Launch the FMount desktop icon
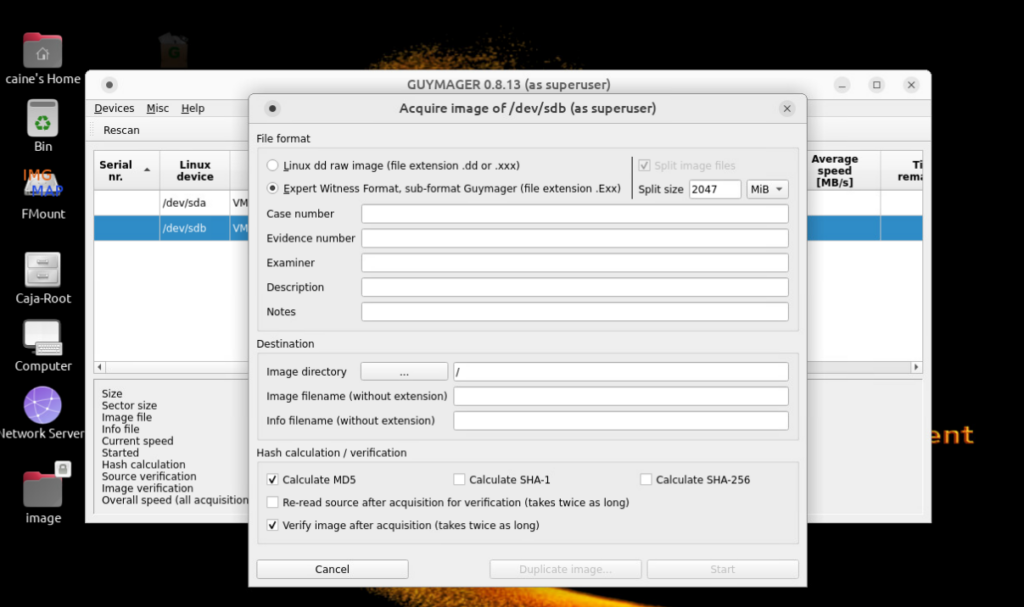This screenshot has height=607, width=1024. (x=42, y=184)
